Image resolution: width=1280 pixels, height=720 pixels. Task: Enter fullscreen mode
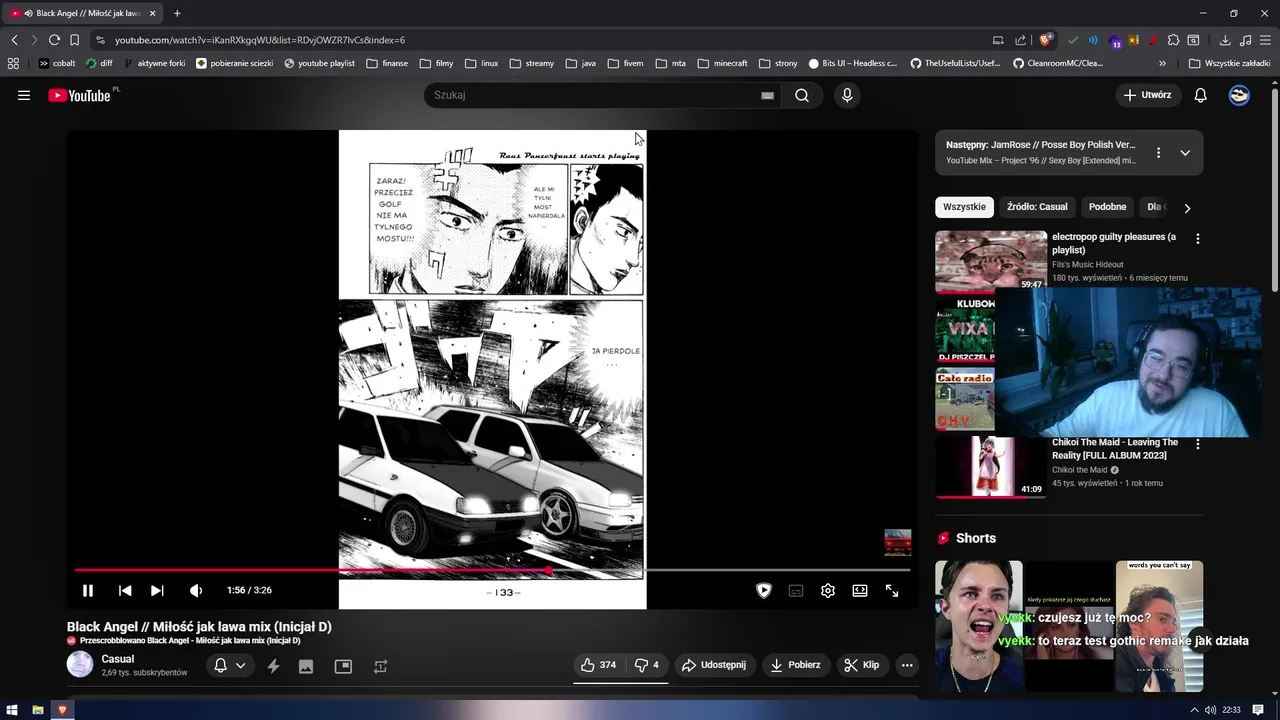pyautogui.click(x=892, y=591)
